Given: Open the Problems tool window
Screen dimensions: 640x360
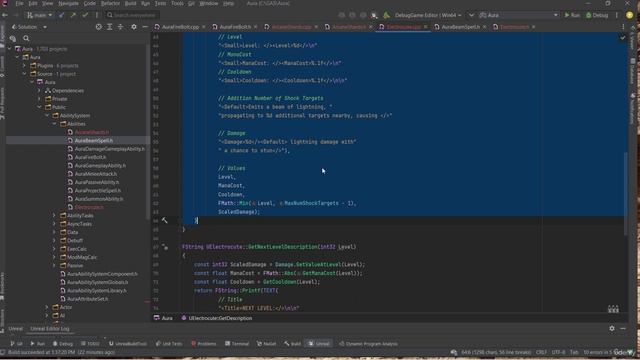Looking at the screenshot, I should [204, 344].
